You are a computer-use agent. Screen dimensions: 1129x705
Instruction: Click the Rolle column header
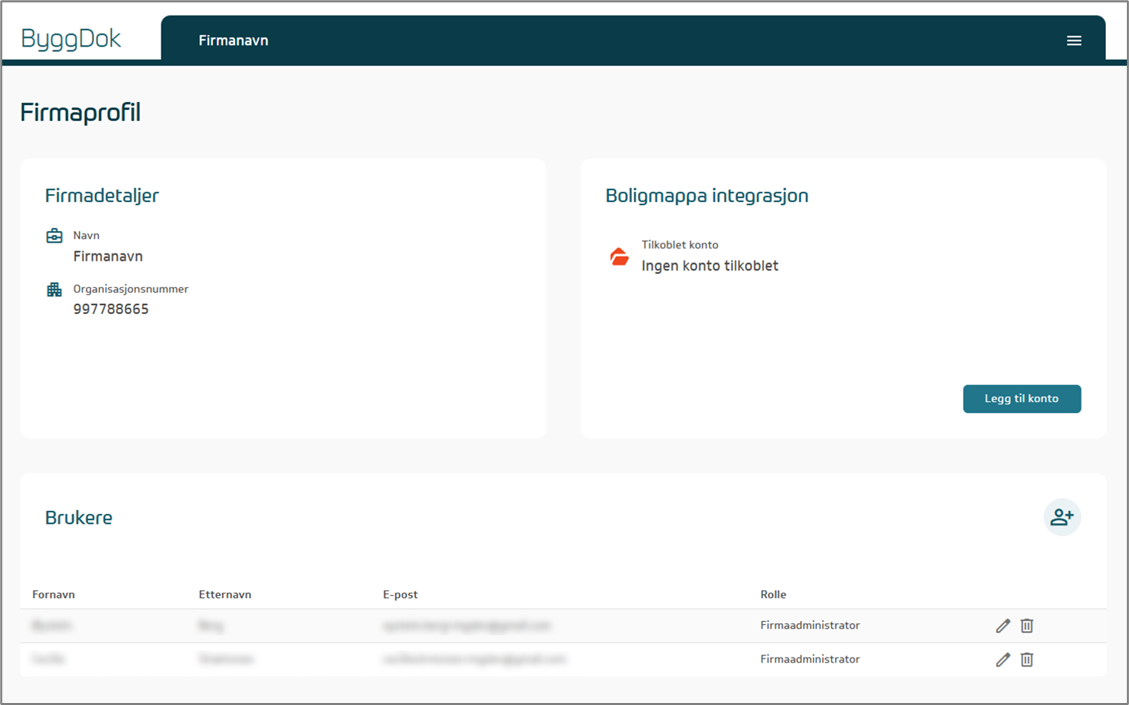coord(773,594)
